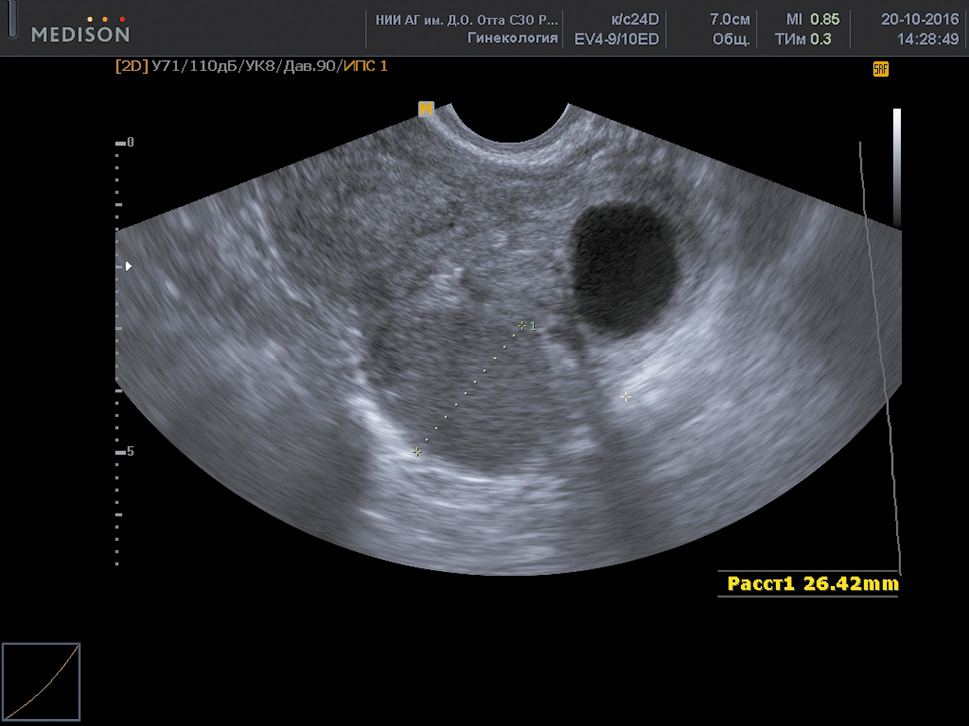The height and width of the screenshot is (726, 969).
Task: Click the orange SRF filter icon
Action: click(880, 69)
